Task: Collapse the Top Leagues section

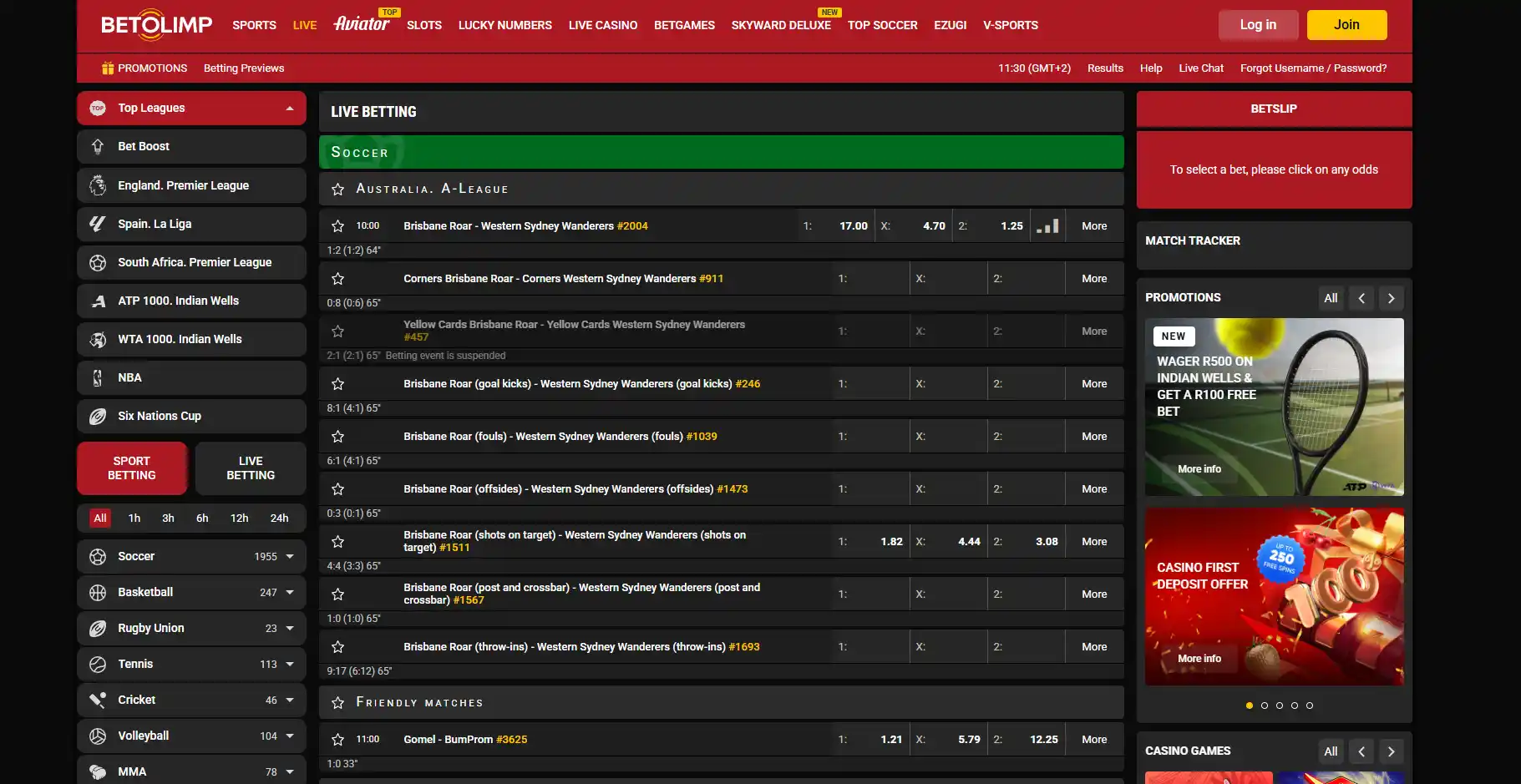Action: [x=290, y=109]
